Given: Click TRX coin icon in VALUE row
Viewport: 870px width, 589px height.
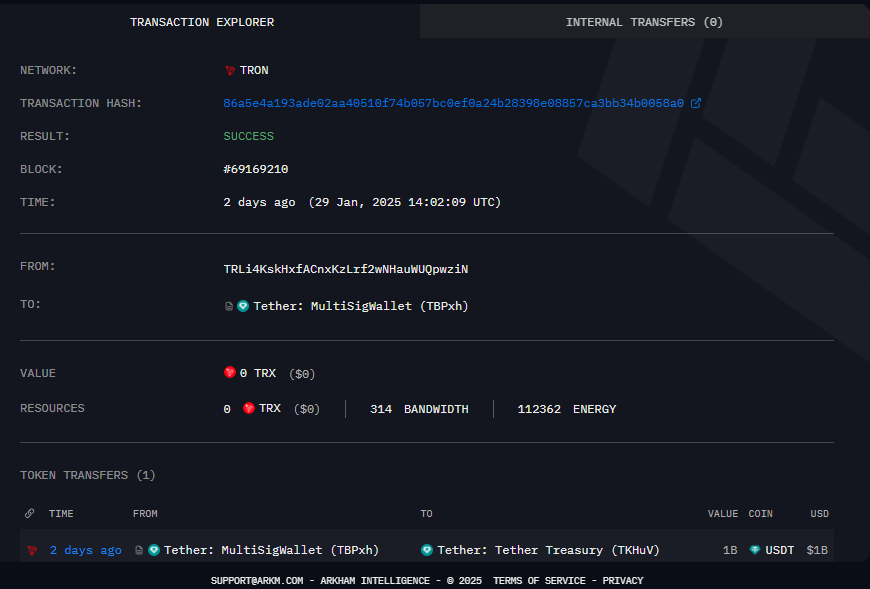Looking at the screenshot, I should tap(230, 372).
